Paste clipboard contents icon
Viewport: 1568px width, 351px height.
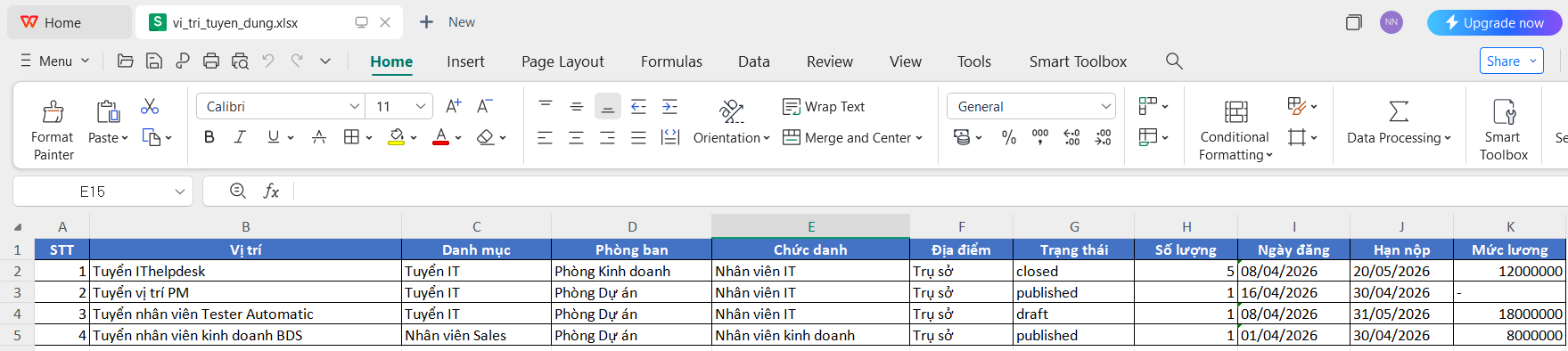108,111
